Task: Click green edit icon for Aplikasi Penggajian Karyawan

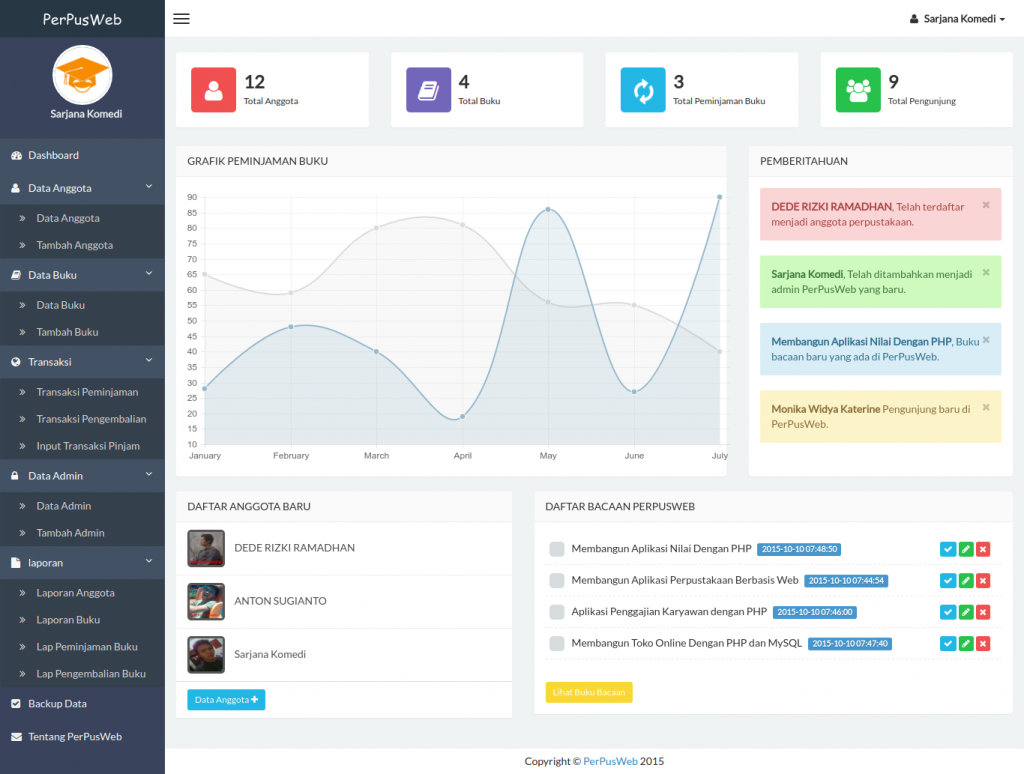Action: 966,612
